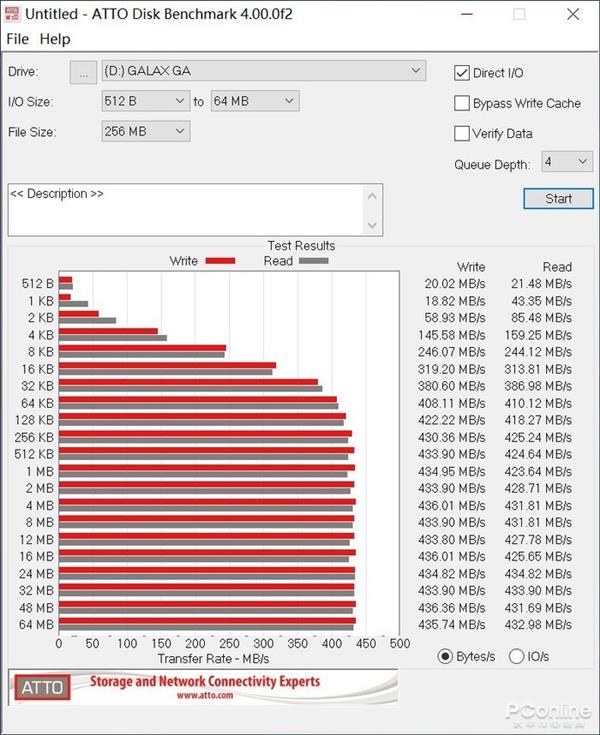Enable Bypass Write Cache checkbox
The width and height of the screenshot is (600, 735).
click(462, 103)
